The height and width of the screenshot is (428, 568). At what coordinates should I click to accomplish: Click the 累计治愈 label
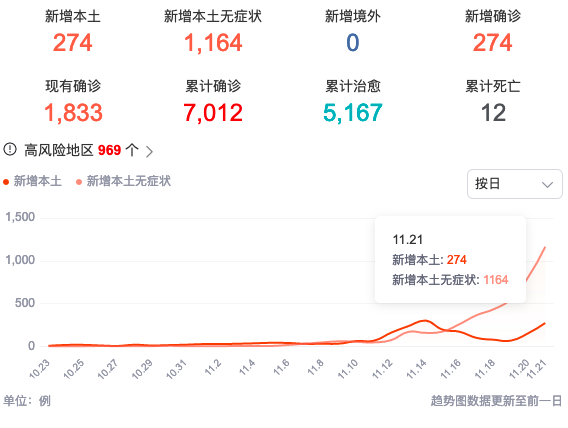tap(353, 86)
